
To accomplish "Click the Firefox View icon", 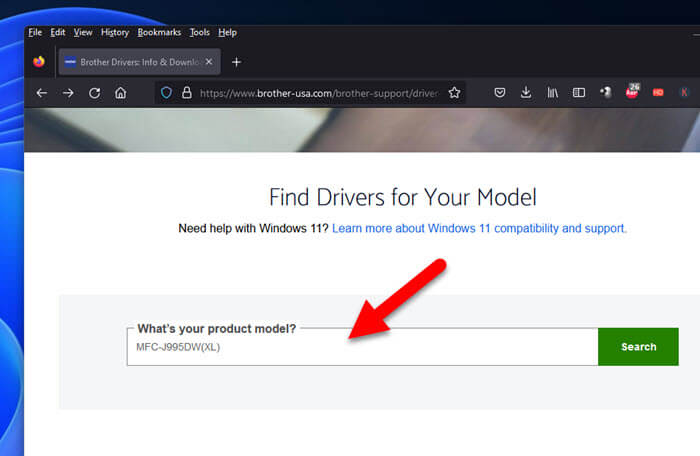I will click(39, 62).
